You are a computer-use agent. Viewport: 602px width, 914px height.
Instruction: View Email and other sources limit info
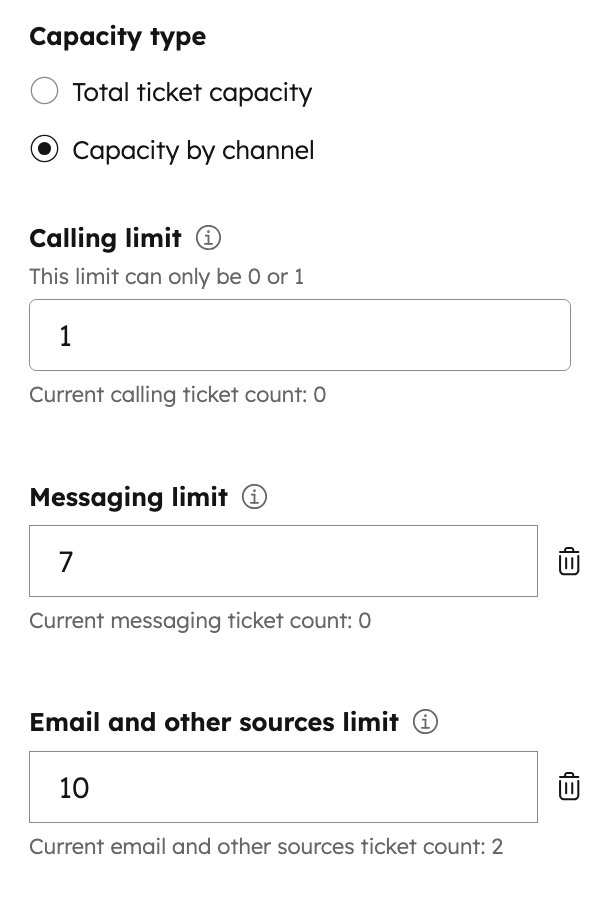(x=425, y=721)
